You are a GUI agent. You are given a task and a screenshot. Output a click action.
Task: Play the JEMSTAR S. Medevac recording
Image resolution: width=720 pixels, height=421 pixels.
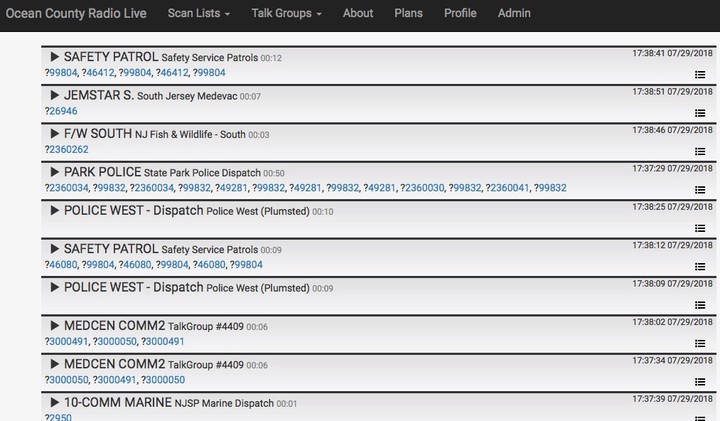pyautogui.click(x=55, y=95)
